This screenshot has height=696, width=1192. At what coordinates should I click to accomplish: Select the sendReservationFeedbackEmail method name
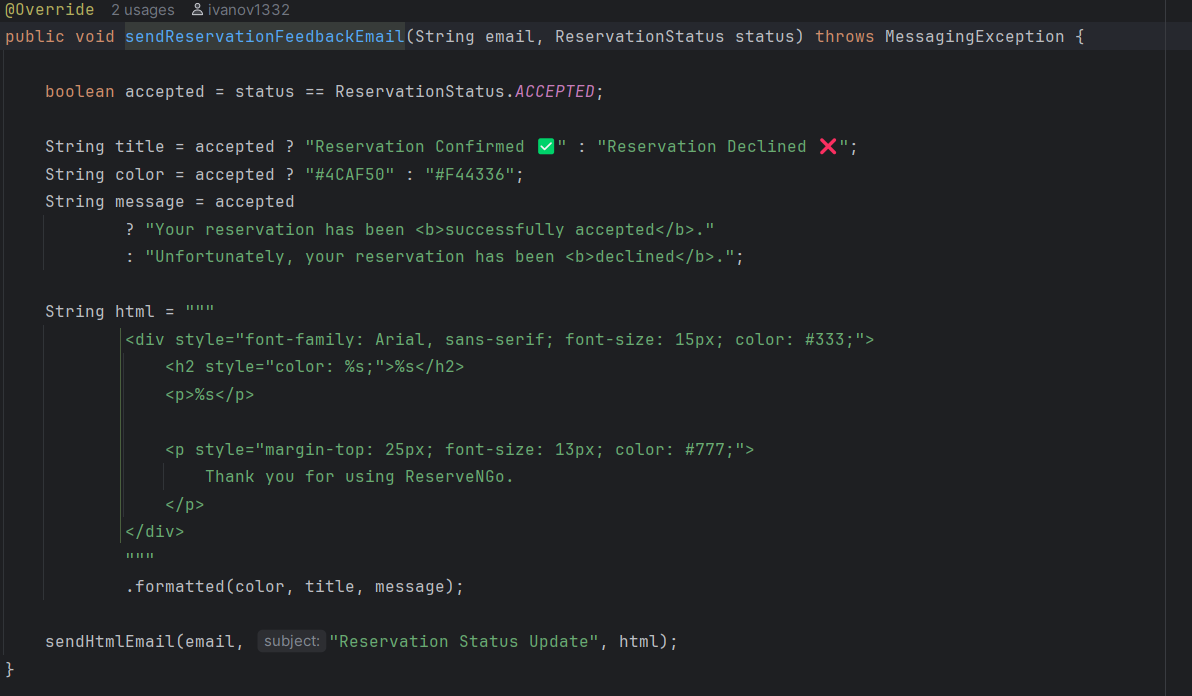click(264, 37)
